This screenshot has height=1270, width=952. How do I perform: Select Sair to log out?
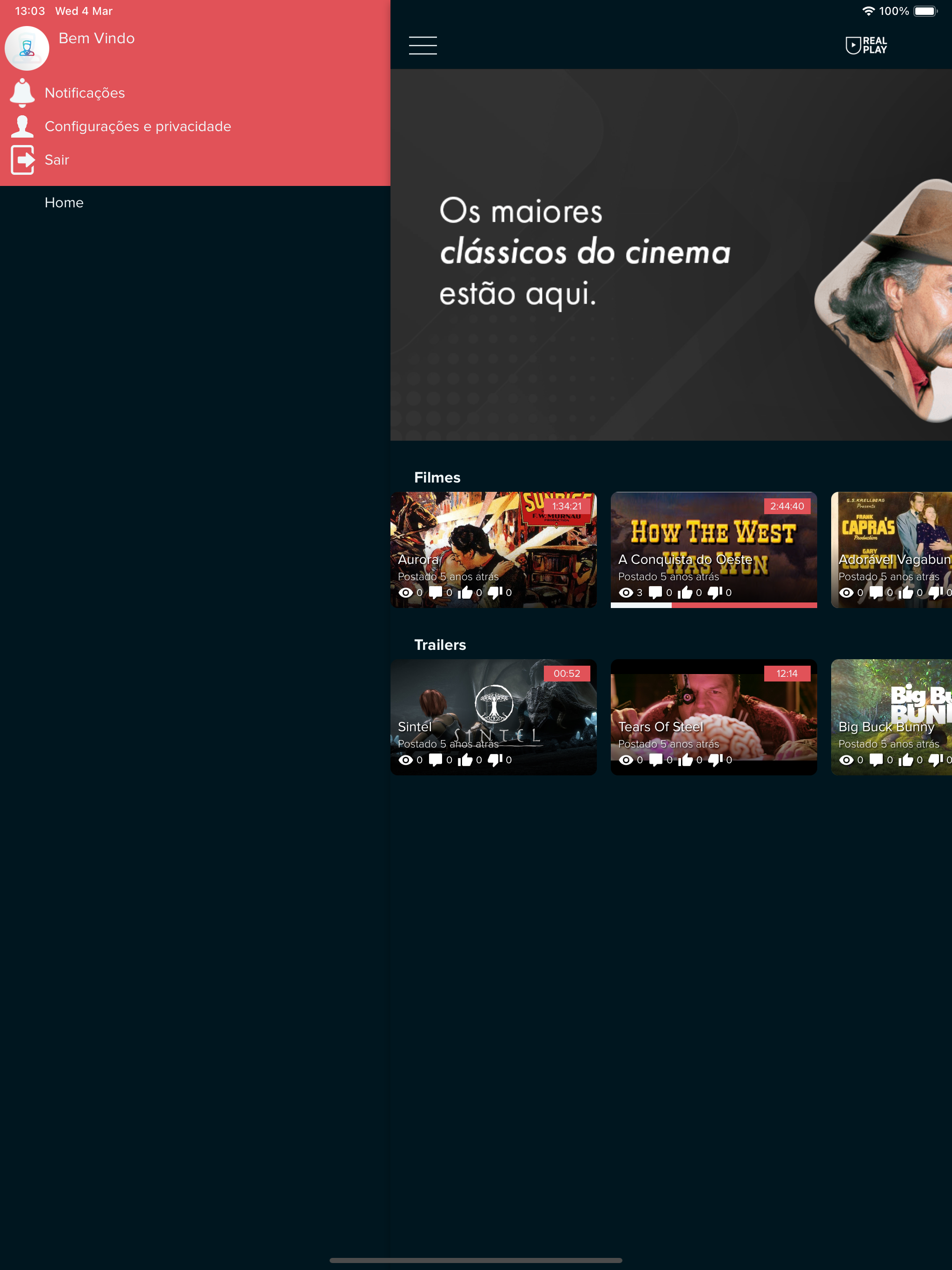click(57, 159)
